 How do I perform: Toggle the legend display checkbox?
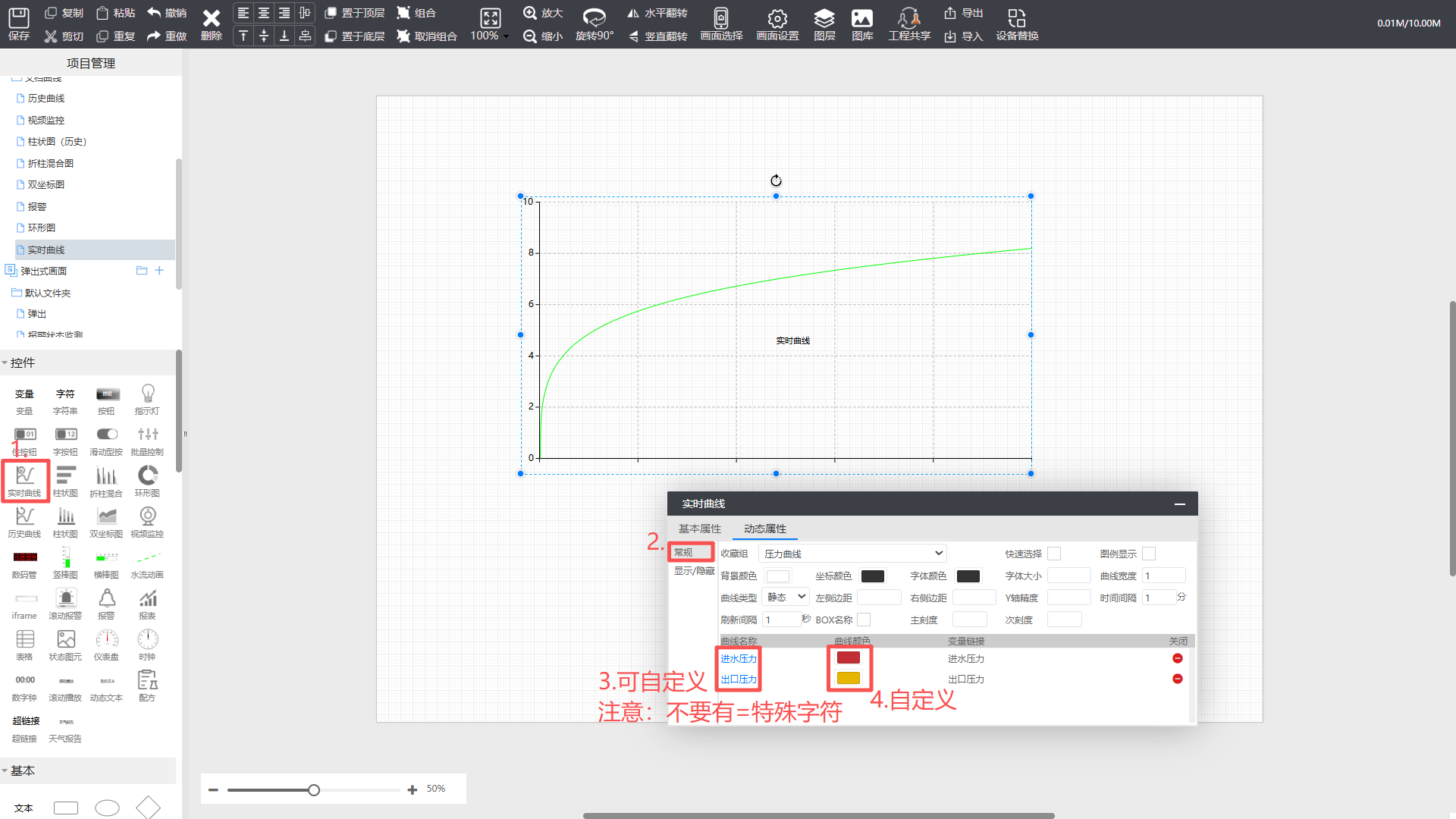[x=1149, y=554]
